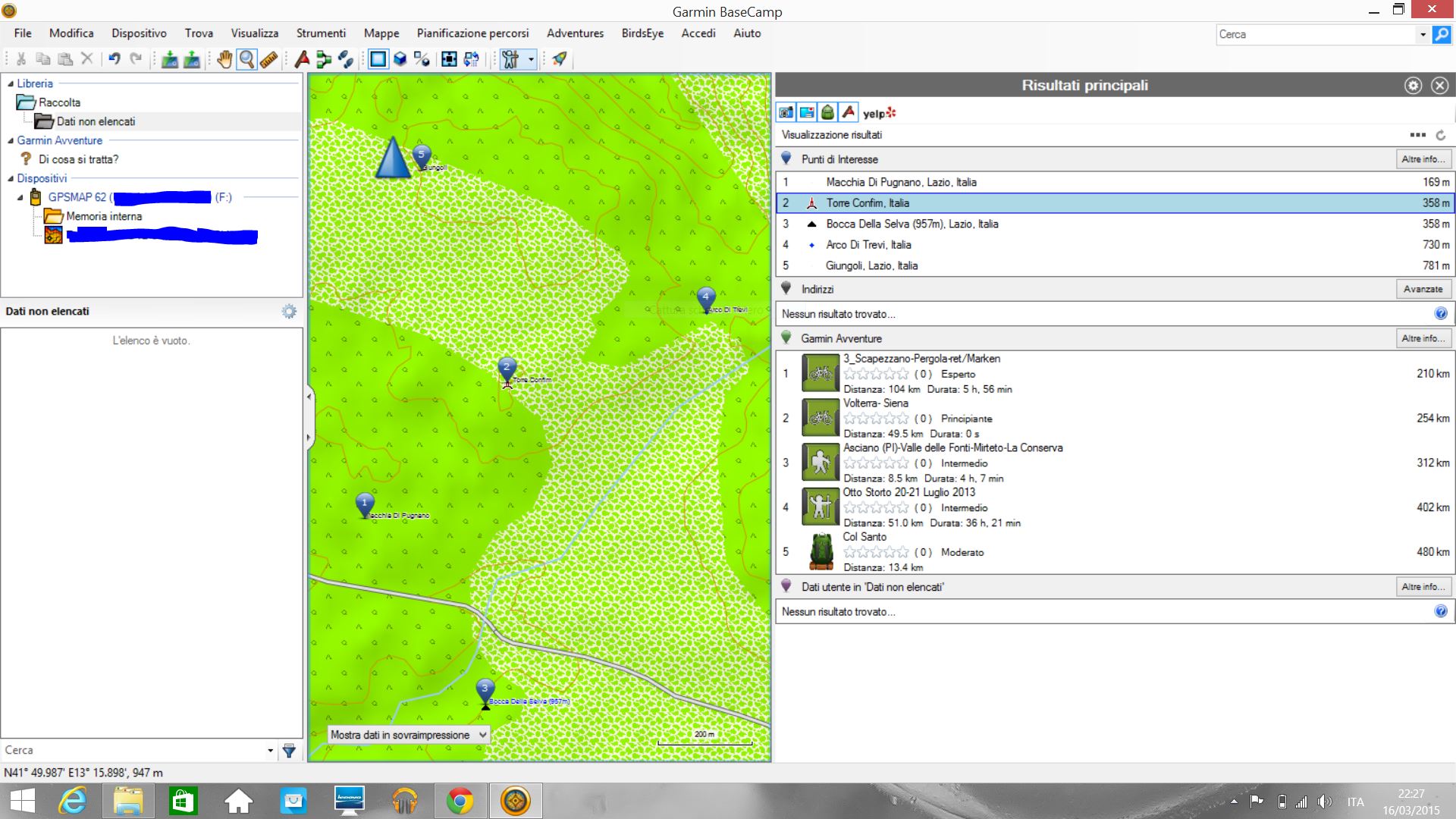
Task: Select the Bocca Della Selva result row
Action: tap(1115, 224)
